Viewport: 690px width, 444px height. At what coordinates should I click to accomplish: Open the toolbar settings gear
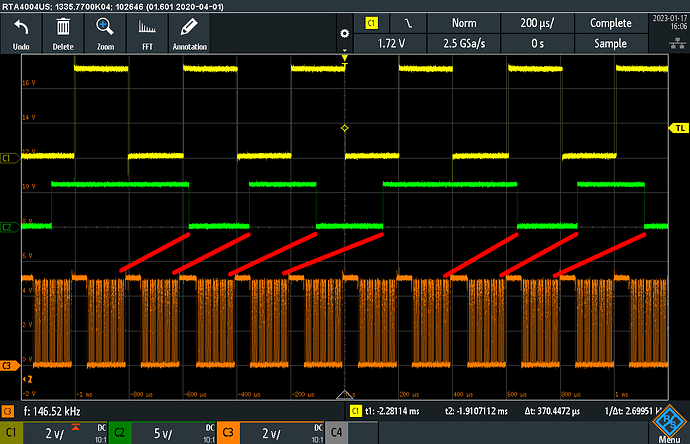click(x=344, y=33)
